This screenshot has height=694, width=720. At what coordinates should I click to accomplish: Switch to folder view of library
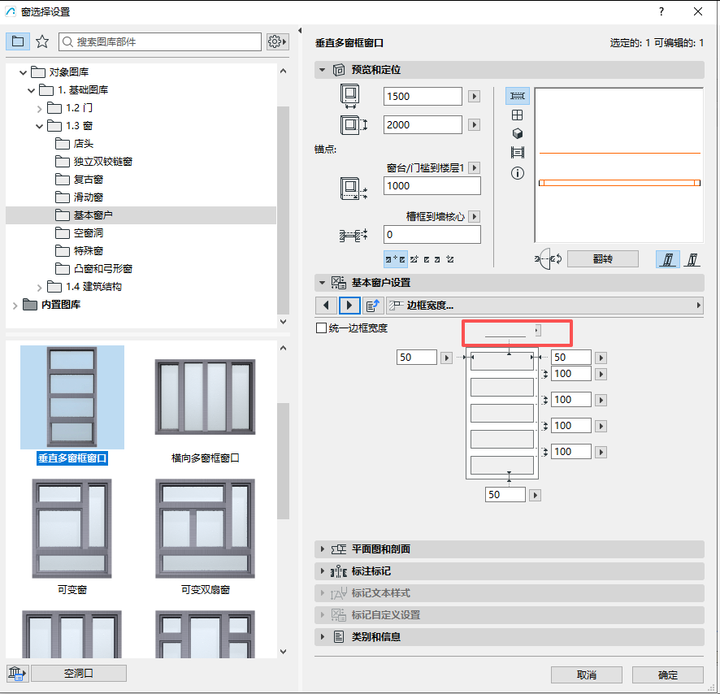18,42
